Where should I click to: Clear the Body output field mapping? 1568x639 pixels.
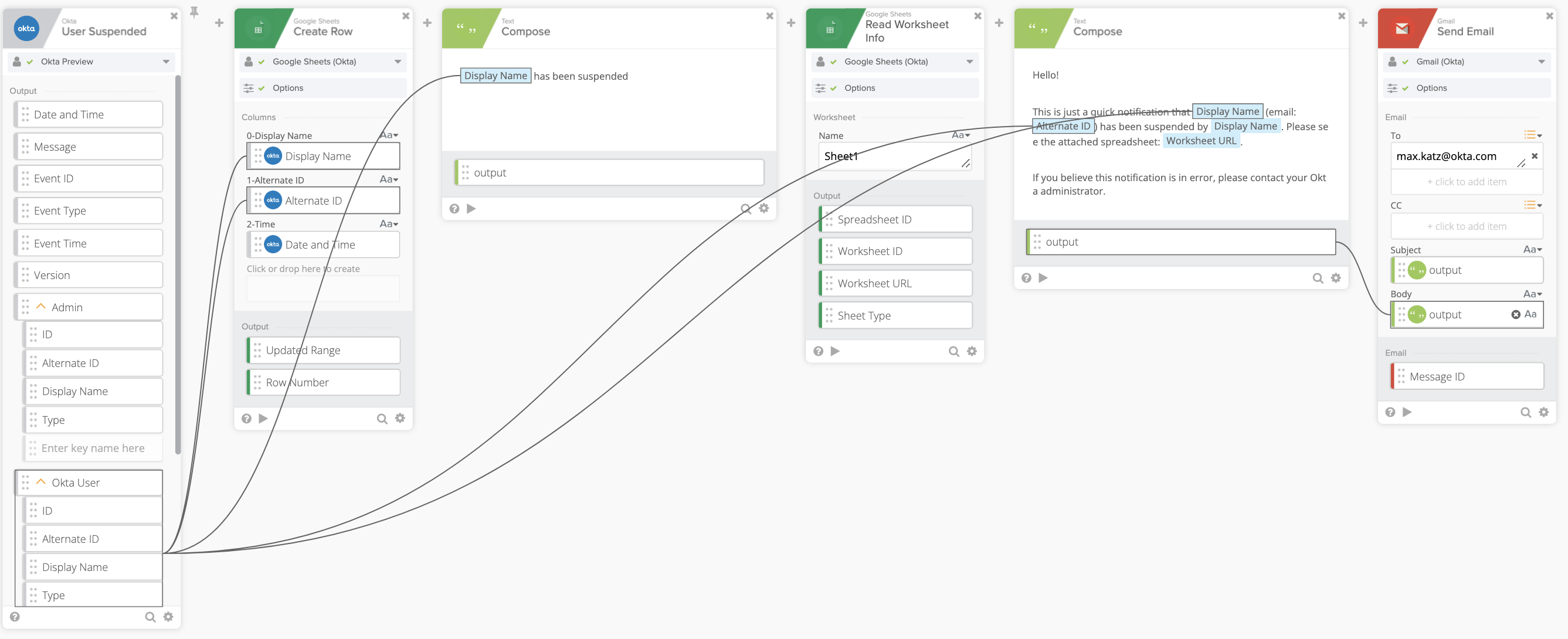(1515, 315)
